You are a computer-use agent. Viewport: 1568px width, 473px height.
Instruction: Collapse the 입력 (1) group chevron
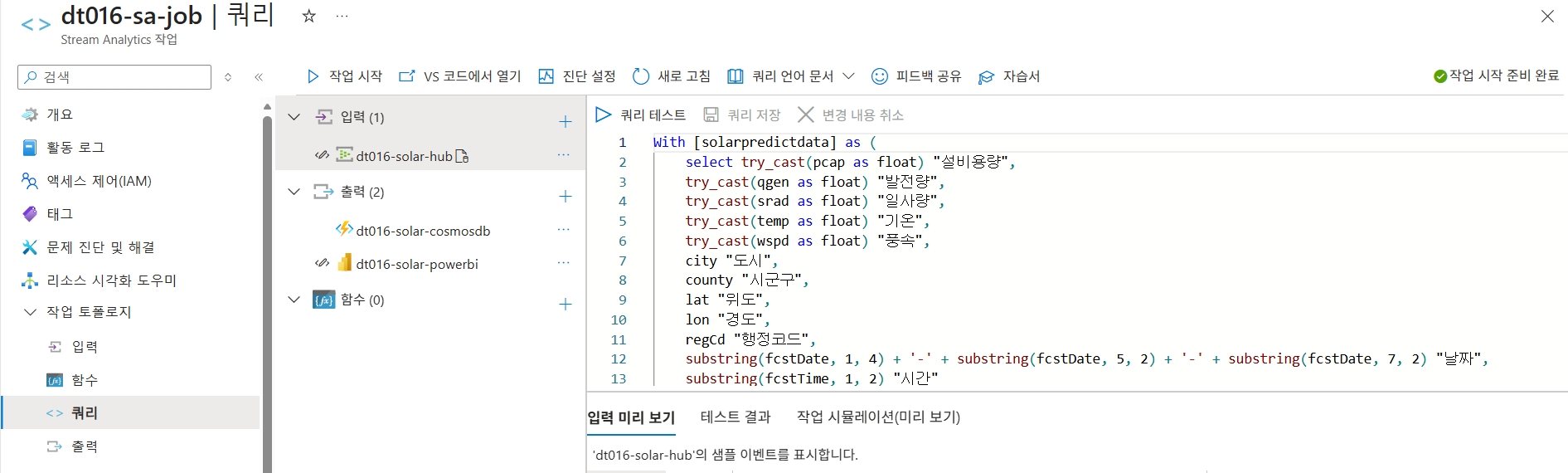pyautogui.click(x=294, y=117)
